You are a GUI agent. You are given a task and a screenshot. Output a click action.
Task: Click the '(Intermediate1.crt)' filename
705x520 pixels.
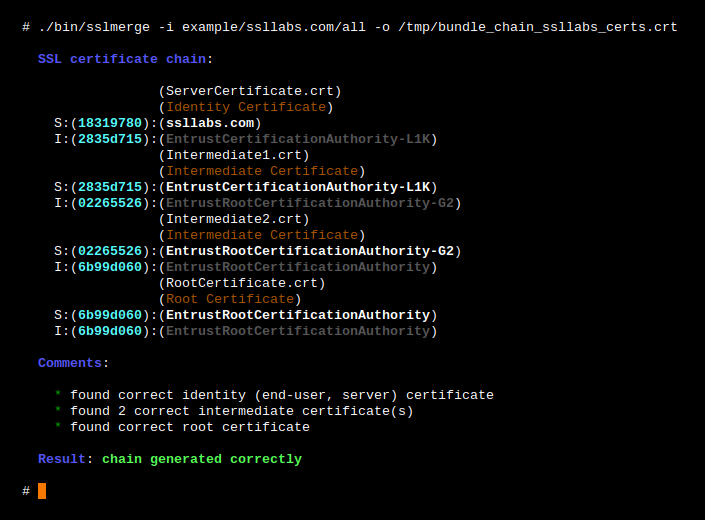tap(234, 155)
